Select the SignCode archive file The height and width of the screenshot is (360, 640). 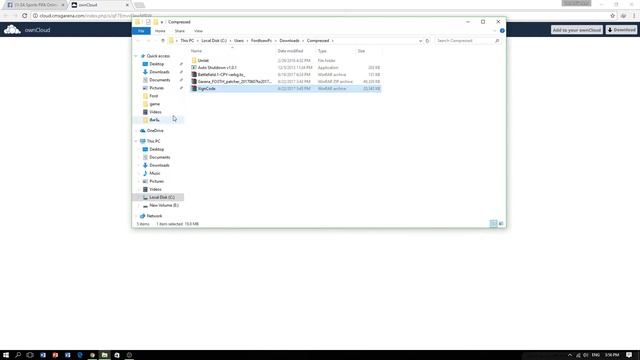[285, 89]
